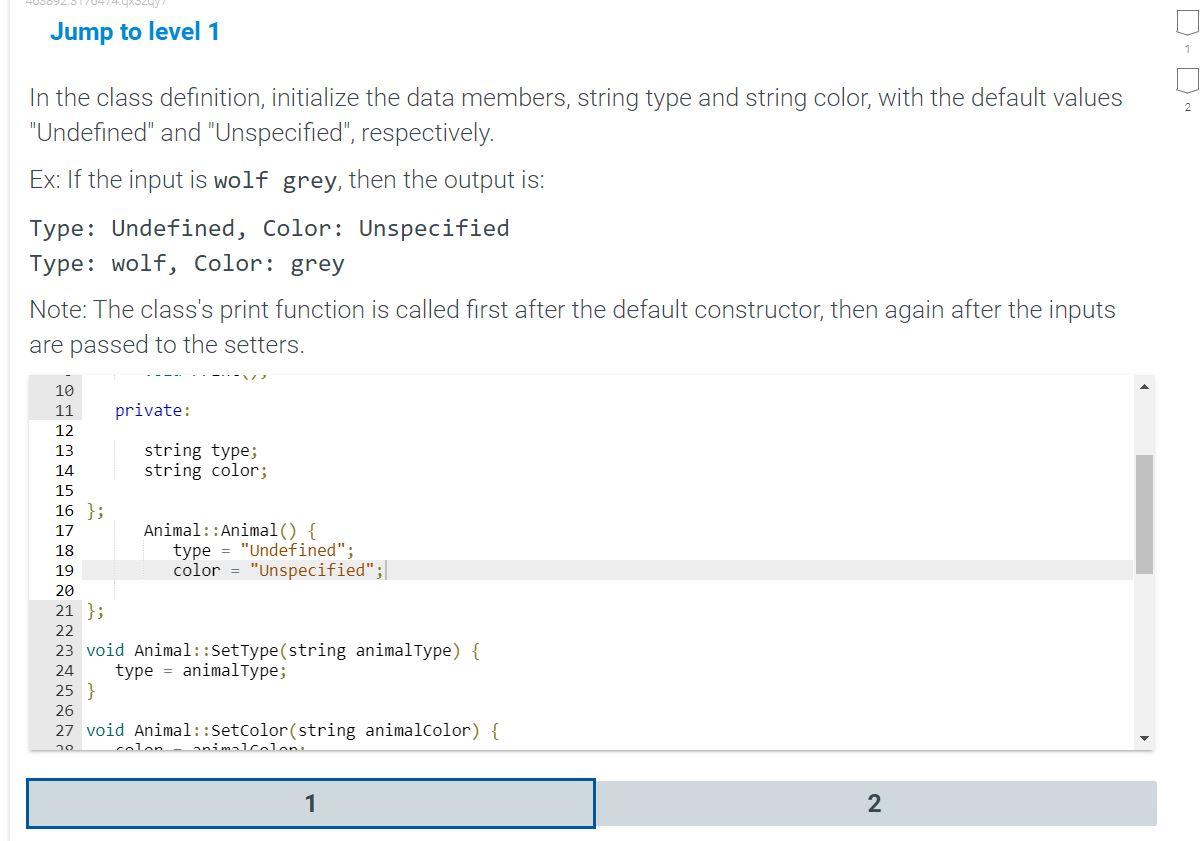Click the level 2 shield badge icon
Screen dimensions: 1204x841
tap(1186, 83)
